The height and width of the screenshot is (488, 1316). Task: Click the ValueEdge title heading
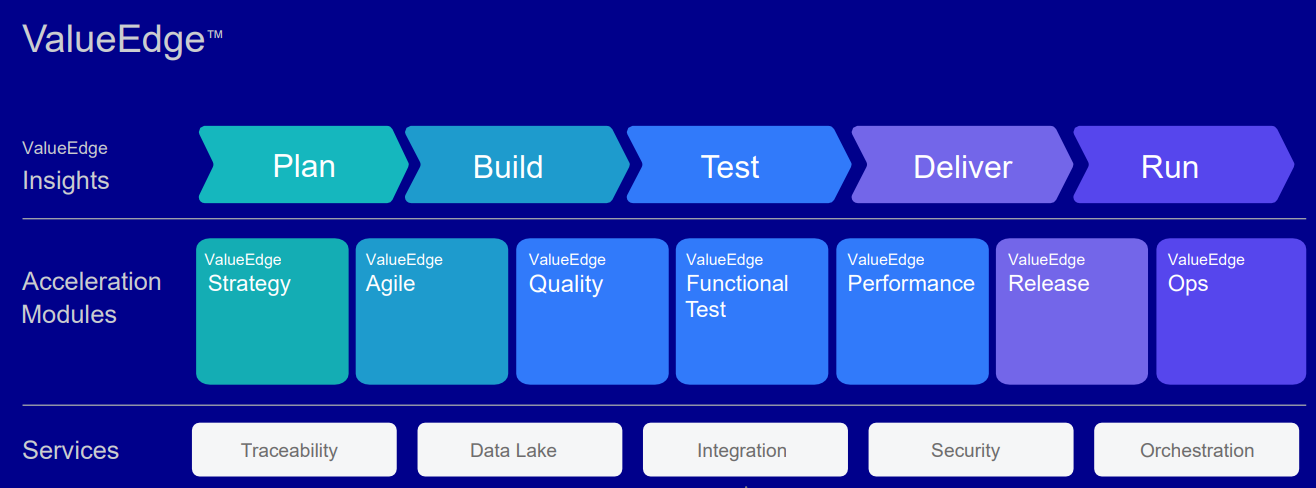click(x=122, y=39)
